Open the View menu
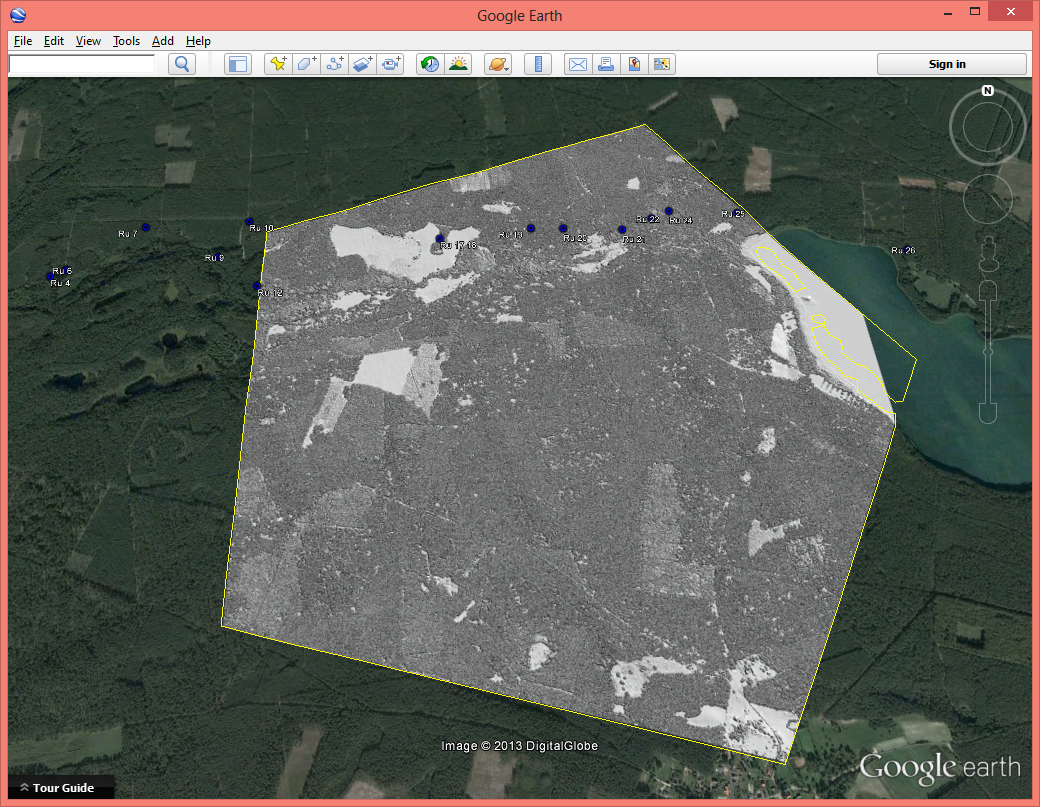This screenshot has width=1040, height=807. 88,41
